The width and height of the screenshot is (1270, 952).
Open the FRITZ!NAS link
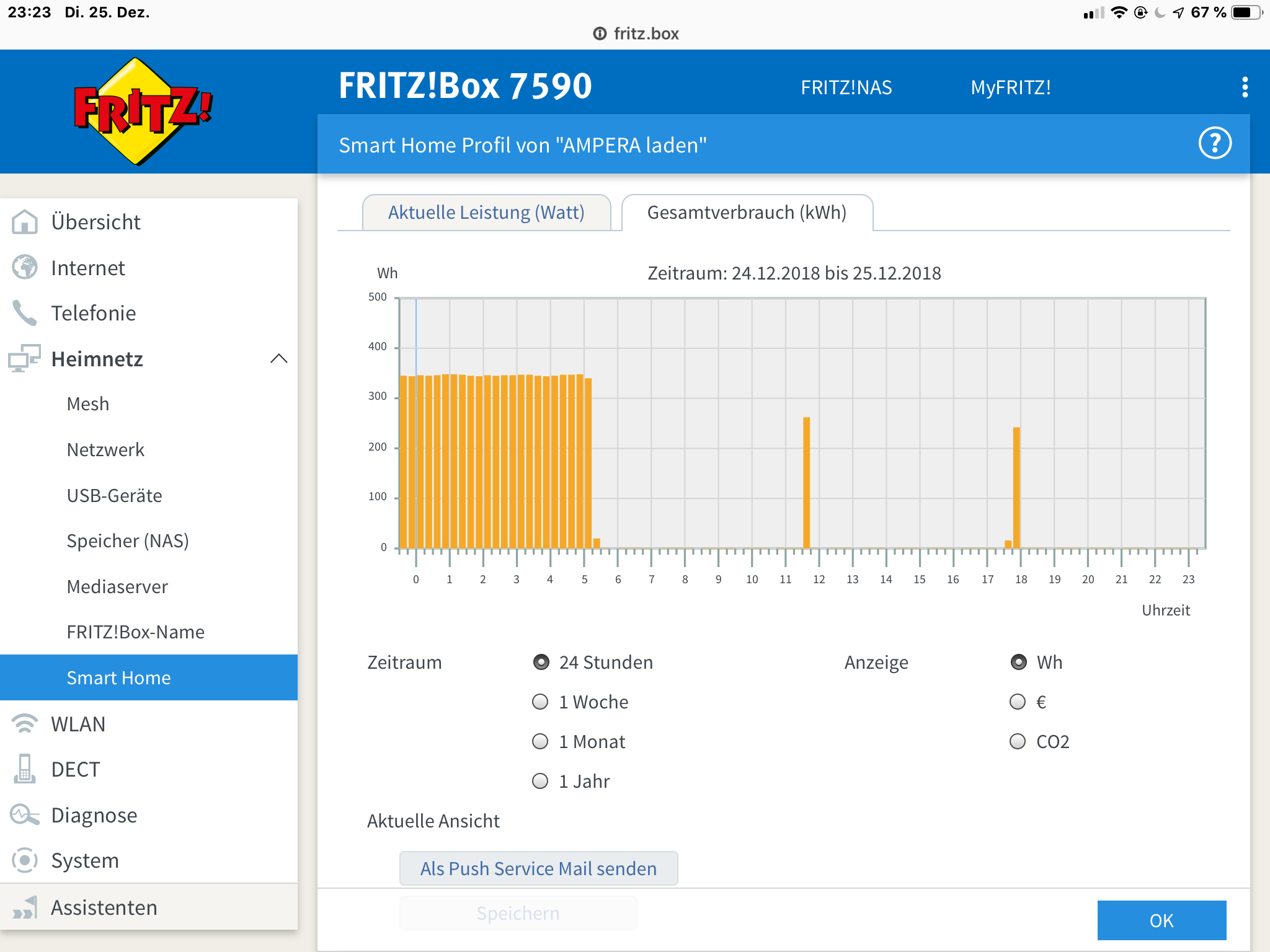(846, 87)
